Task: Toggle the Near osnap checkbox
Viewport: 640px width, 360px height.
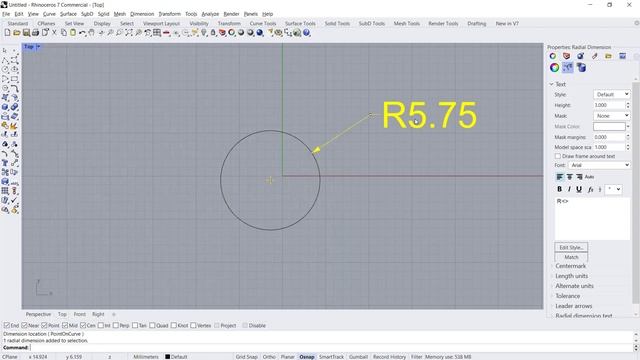Action: [24, 325]
